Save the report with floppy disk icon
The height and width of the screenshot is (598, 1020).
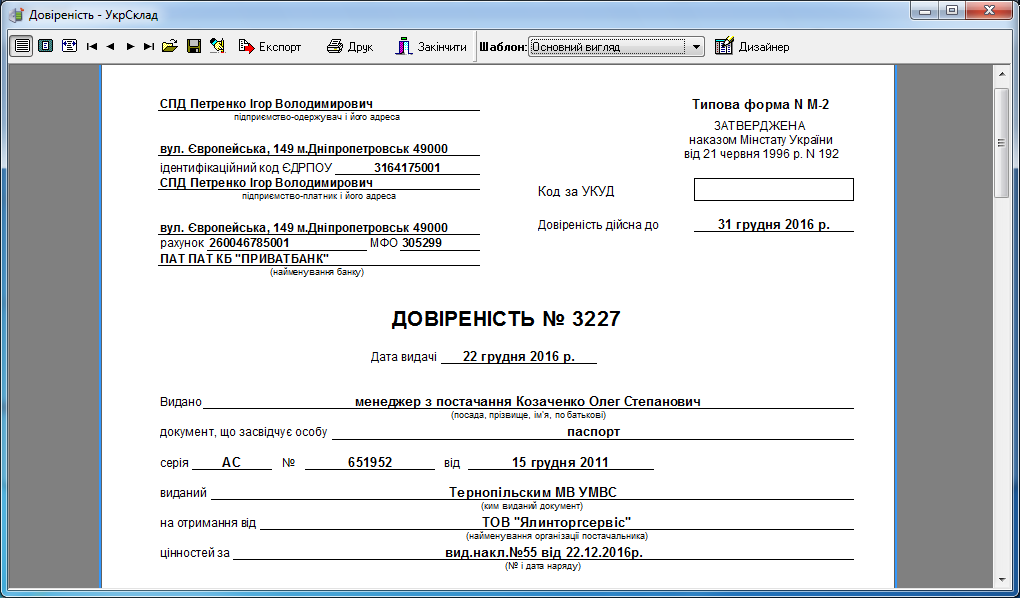pyautogui.click(x=194, y=46)
